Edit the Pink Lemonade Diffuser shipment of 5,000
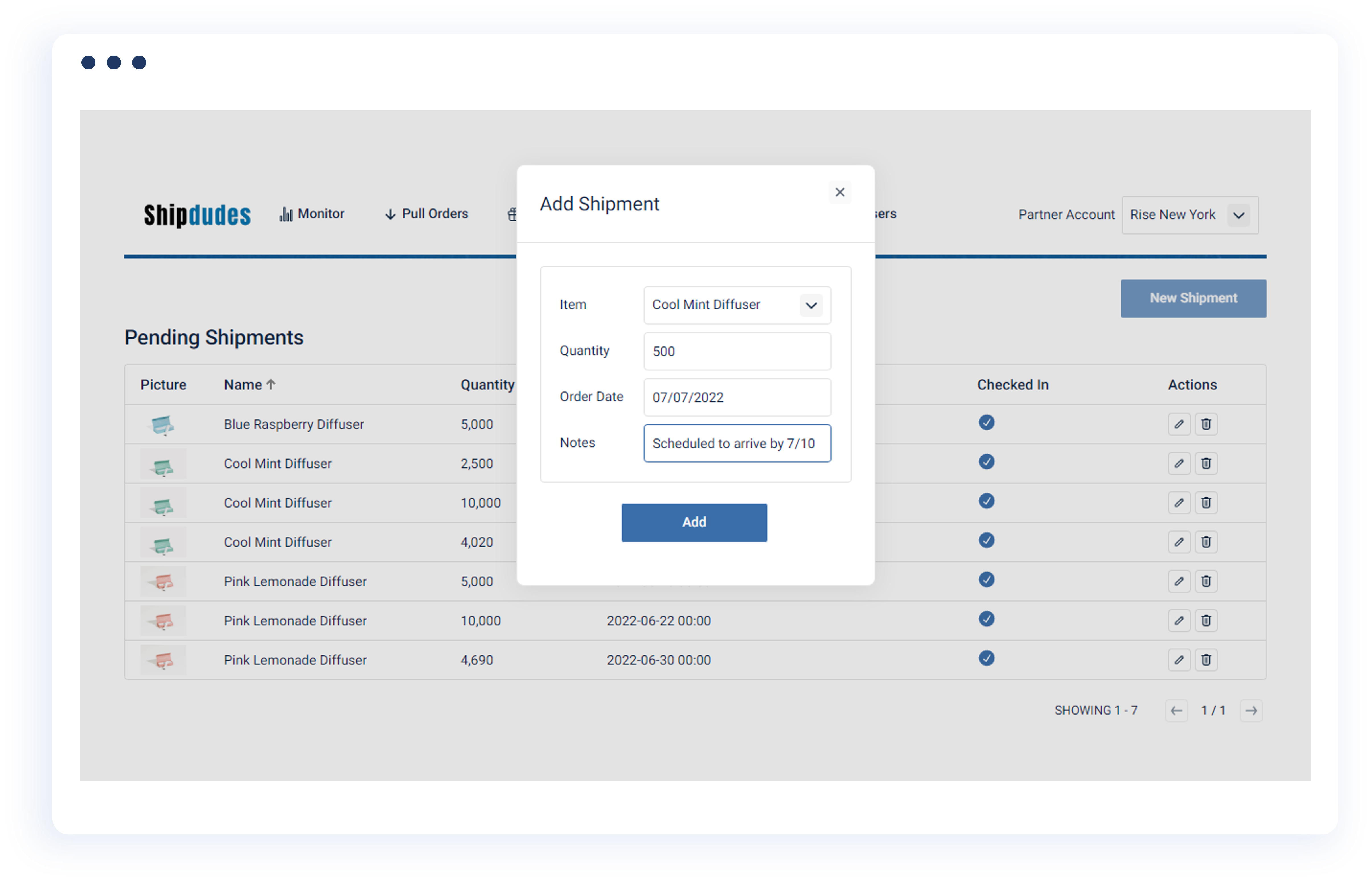The width and height of the screenshot is (1372, 882). (x=1179, y=581)
